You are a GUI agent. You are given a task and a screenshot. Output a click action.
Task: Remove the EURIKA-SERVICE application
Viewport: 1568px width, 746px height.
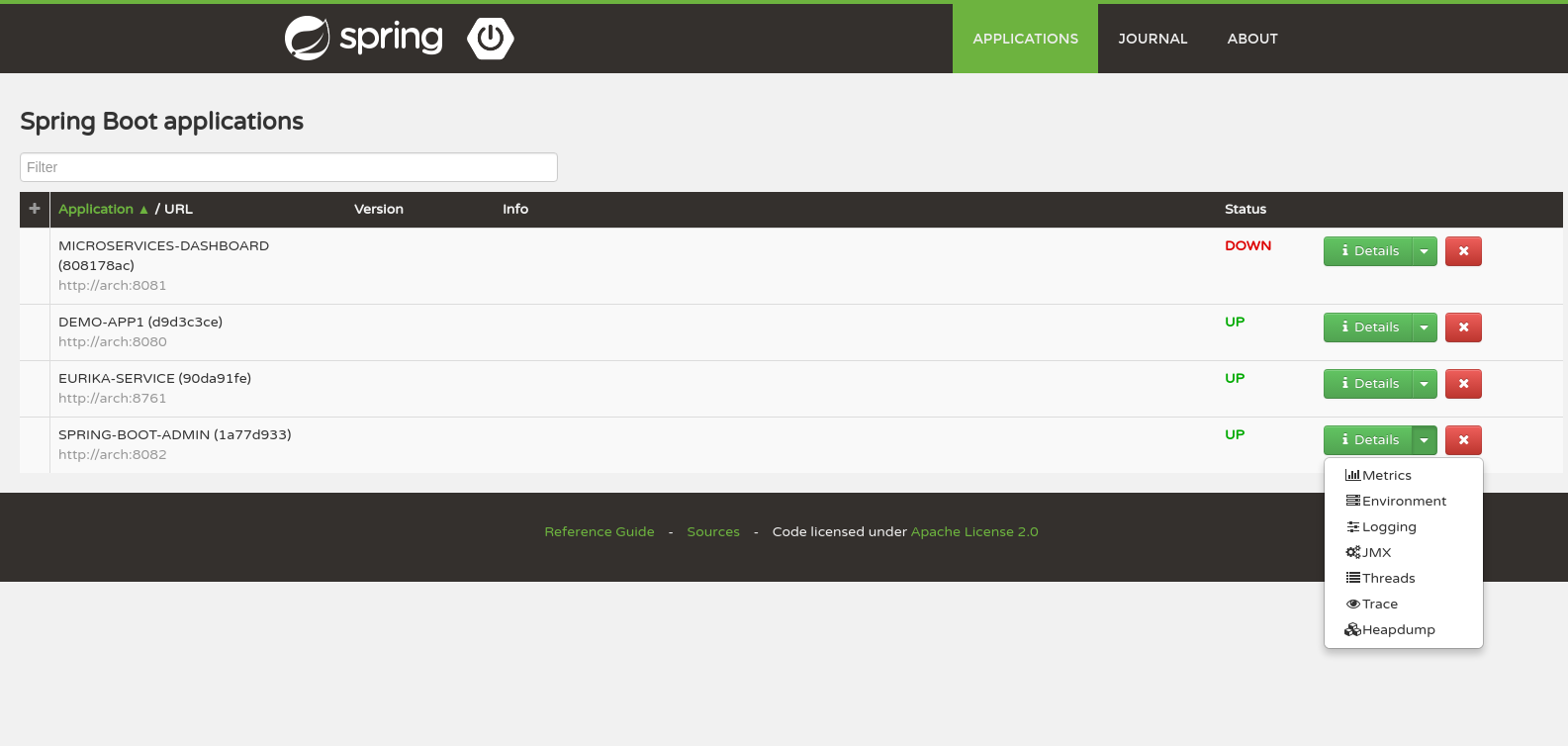click(x=1463, y=384)
